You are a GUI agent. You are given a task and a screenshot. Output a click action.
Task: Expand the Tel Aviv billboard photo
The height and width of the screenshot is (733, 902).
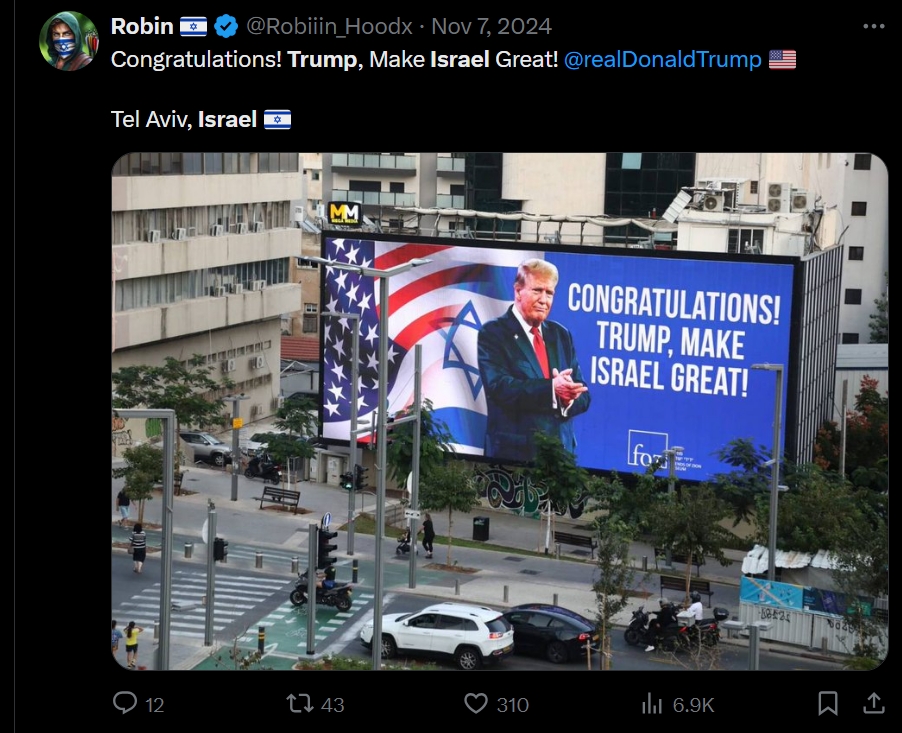499,411
